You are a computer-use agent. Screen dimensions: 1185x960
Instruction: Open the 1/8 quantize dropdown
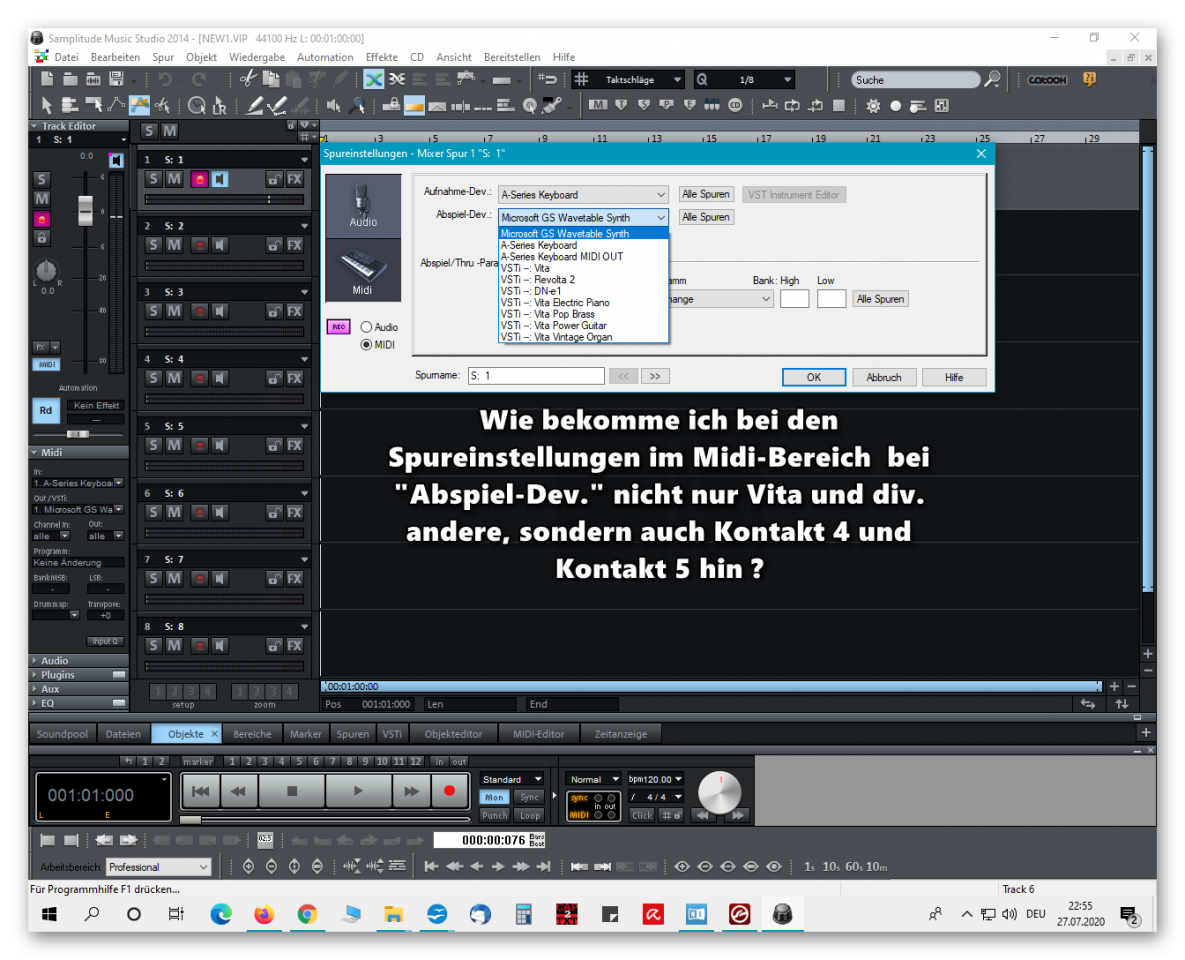coord(787,79)
